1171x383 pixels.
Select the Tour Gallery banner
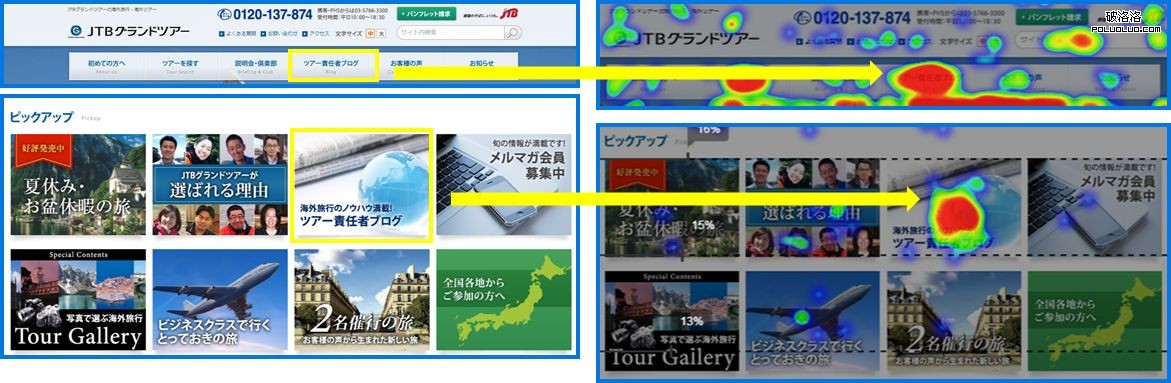[x=78, y=300]
